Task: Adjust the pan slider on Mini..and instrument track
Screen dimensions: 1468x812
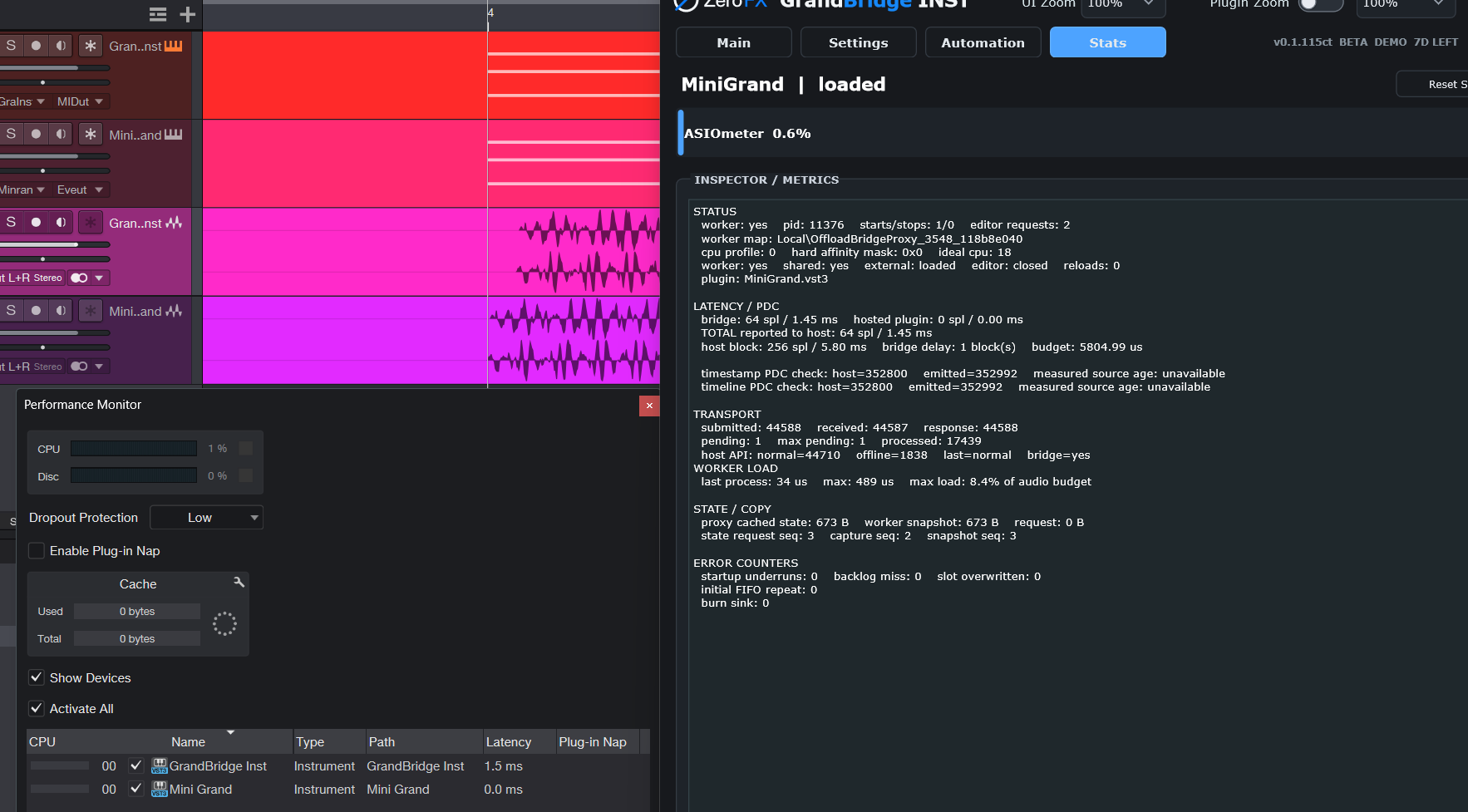Action: click(55, 170)
